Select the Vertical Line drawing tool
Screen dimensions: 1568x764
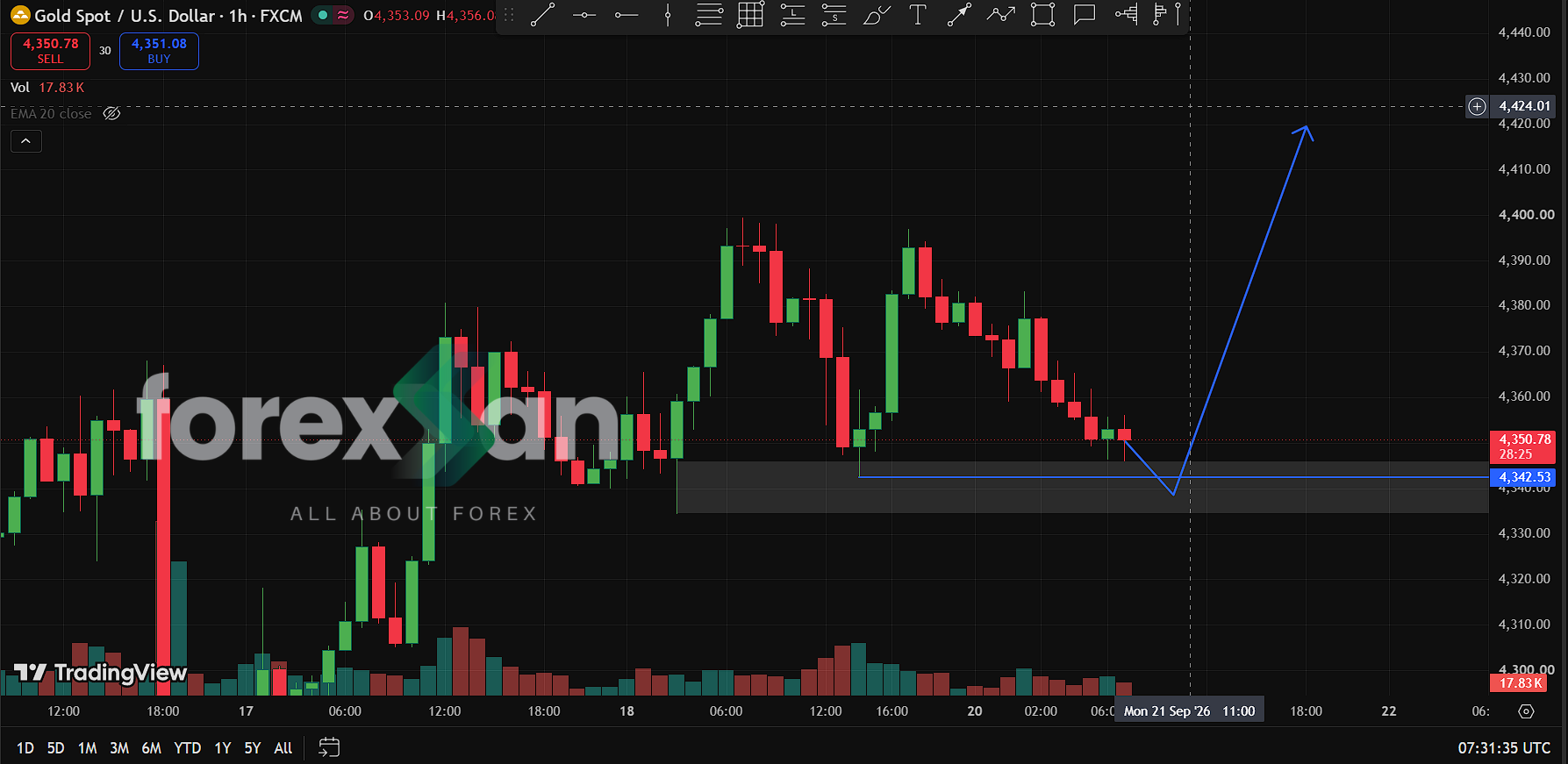[x=668, y=15]
